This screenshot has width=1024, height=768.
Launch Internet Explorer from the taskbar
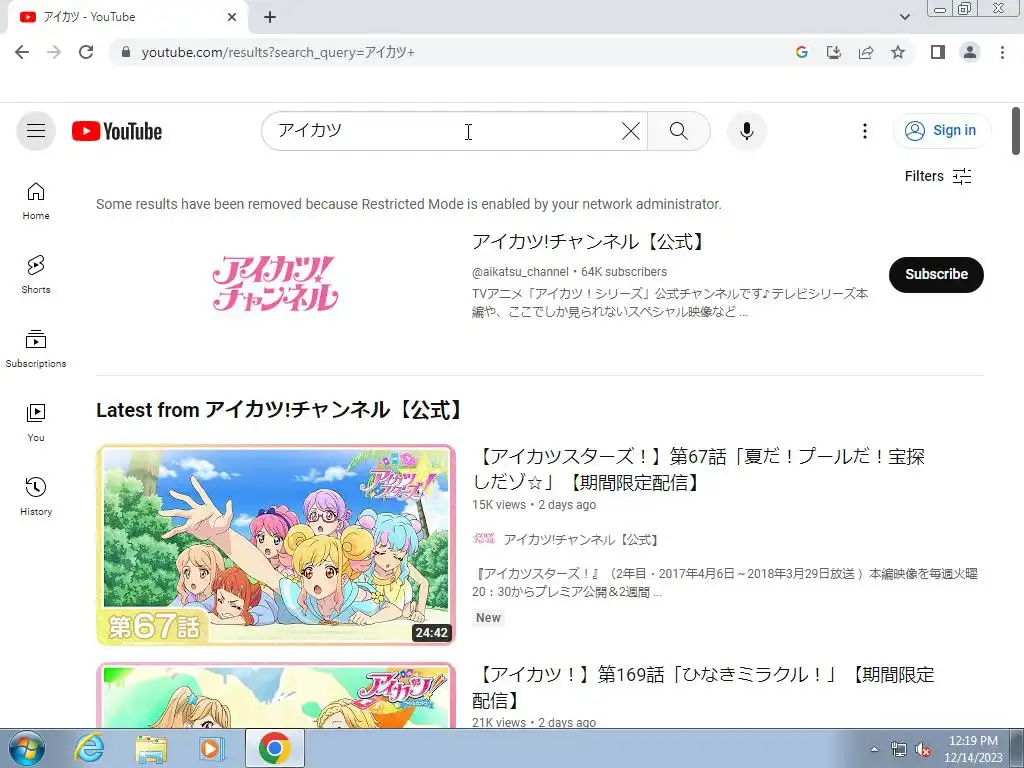pos(89,748)
